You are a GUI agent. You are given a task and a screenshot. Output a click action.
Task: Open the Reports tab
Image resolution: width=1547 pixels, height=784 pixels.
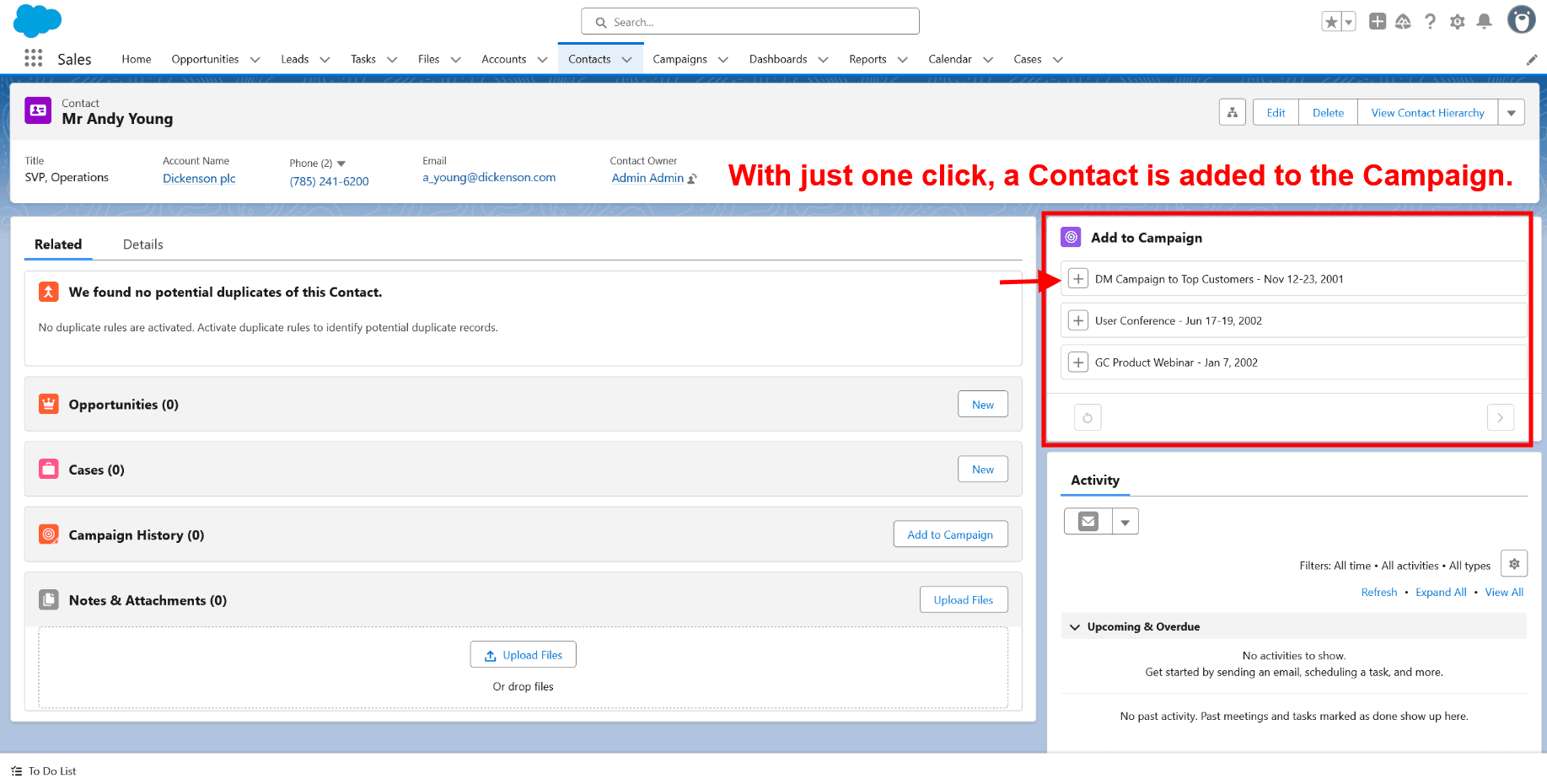pyautogui.click(x=868, y=59)
